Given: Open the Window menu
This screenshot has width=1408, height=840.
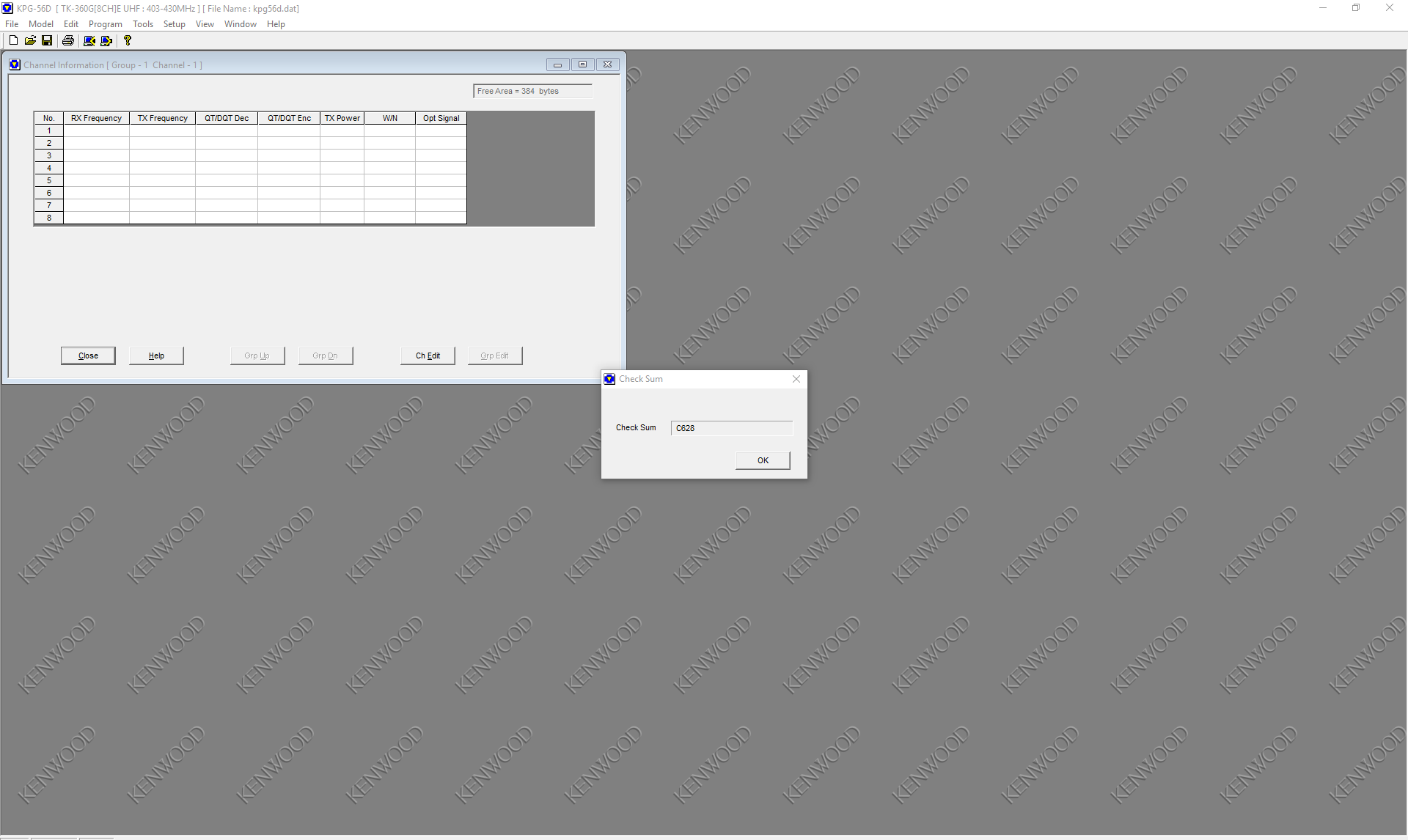Looking at the screenshot, I should [x=241, y=24].
